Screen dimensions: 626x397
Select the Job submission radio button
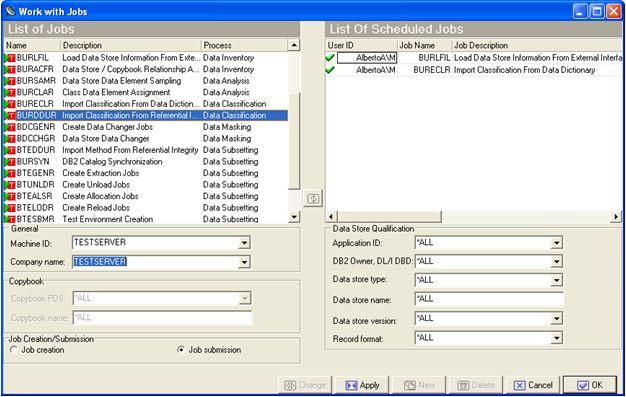(x=181, y=350)
